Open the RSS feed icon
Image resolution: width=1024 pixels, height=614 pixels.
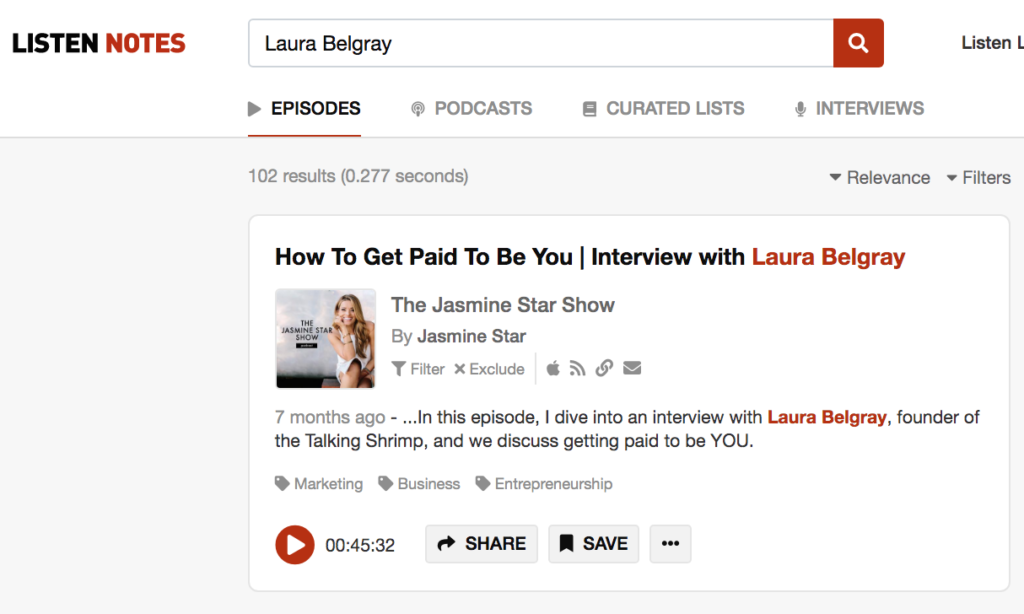tap(577, 369)
